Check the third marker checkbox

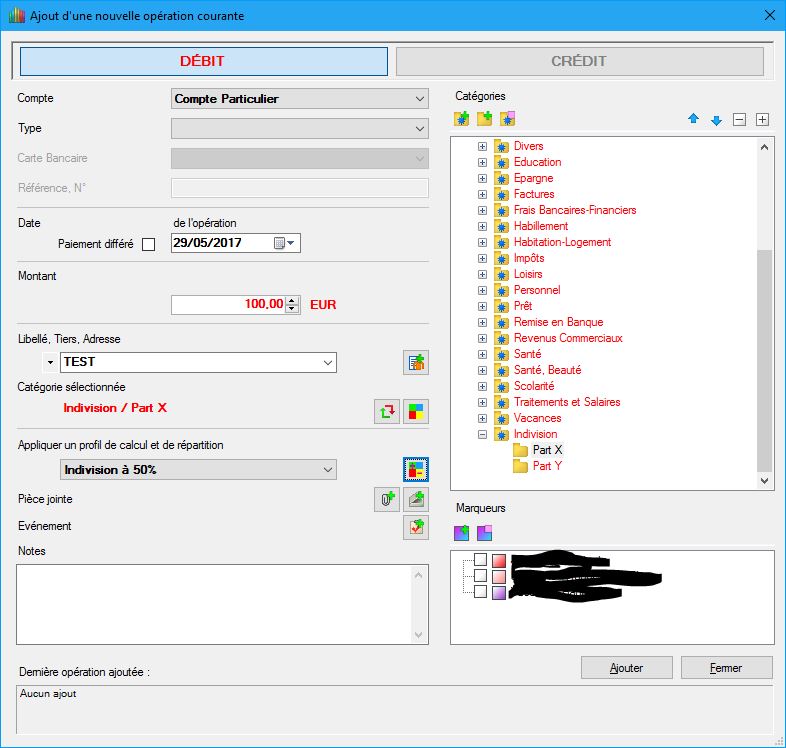[480, 592]
